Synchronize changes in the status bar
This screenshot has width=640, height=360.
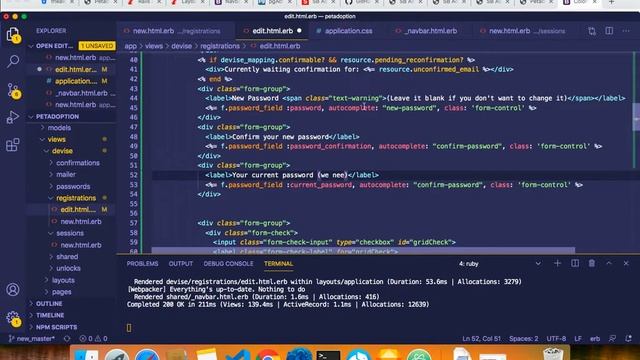(x=67, y=338)
